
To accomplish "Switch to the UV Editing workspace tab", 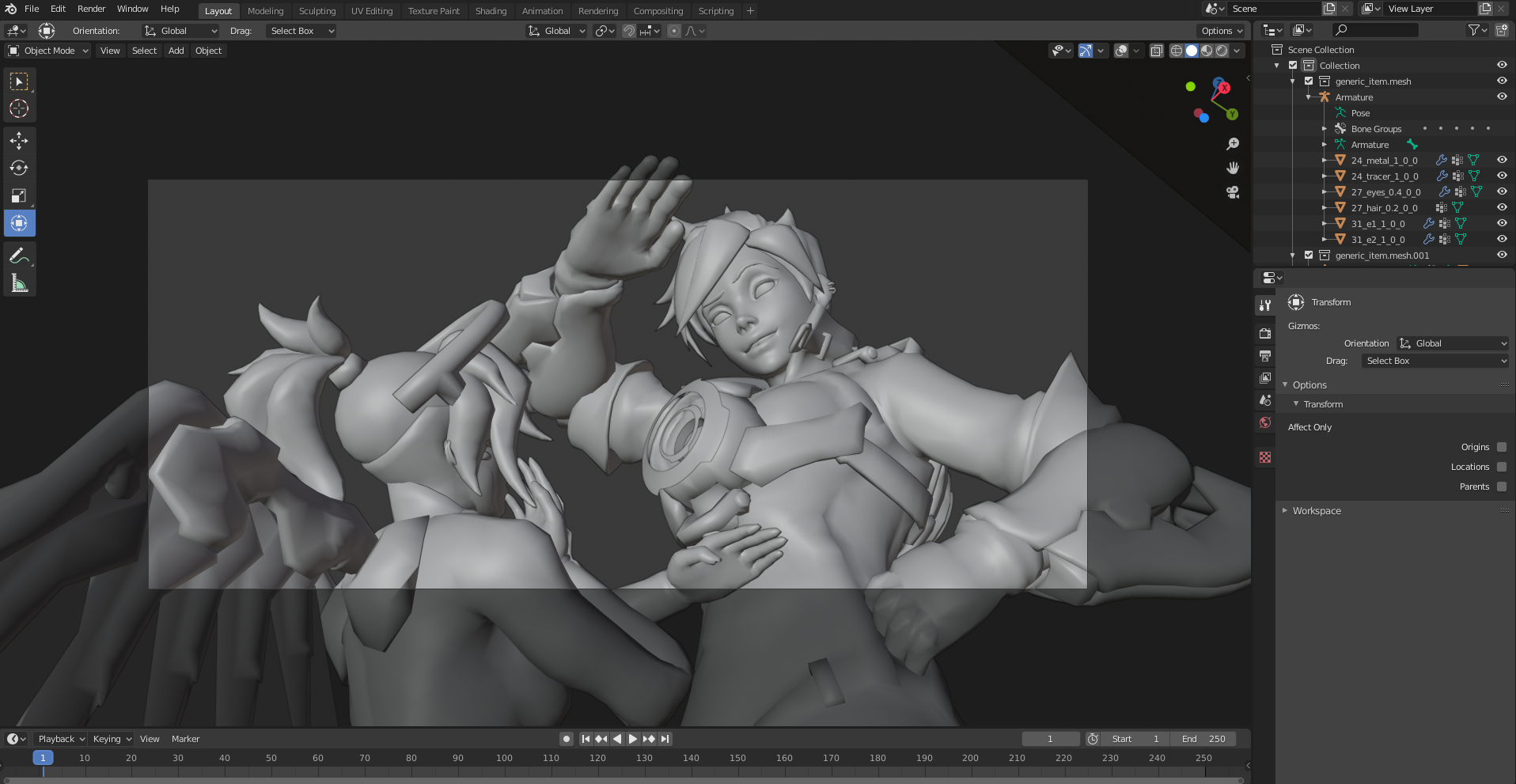I will click(x=372, y=11).
